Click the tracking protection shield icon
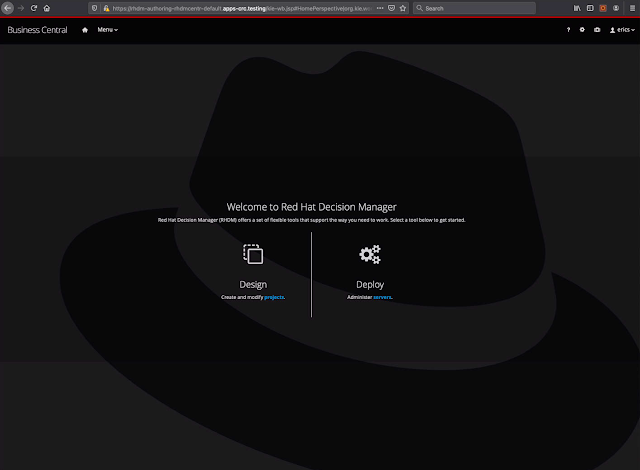 pos(94,8)
